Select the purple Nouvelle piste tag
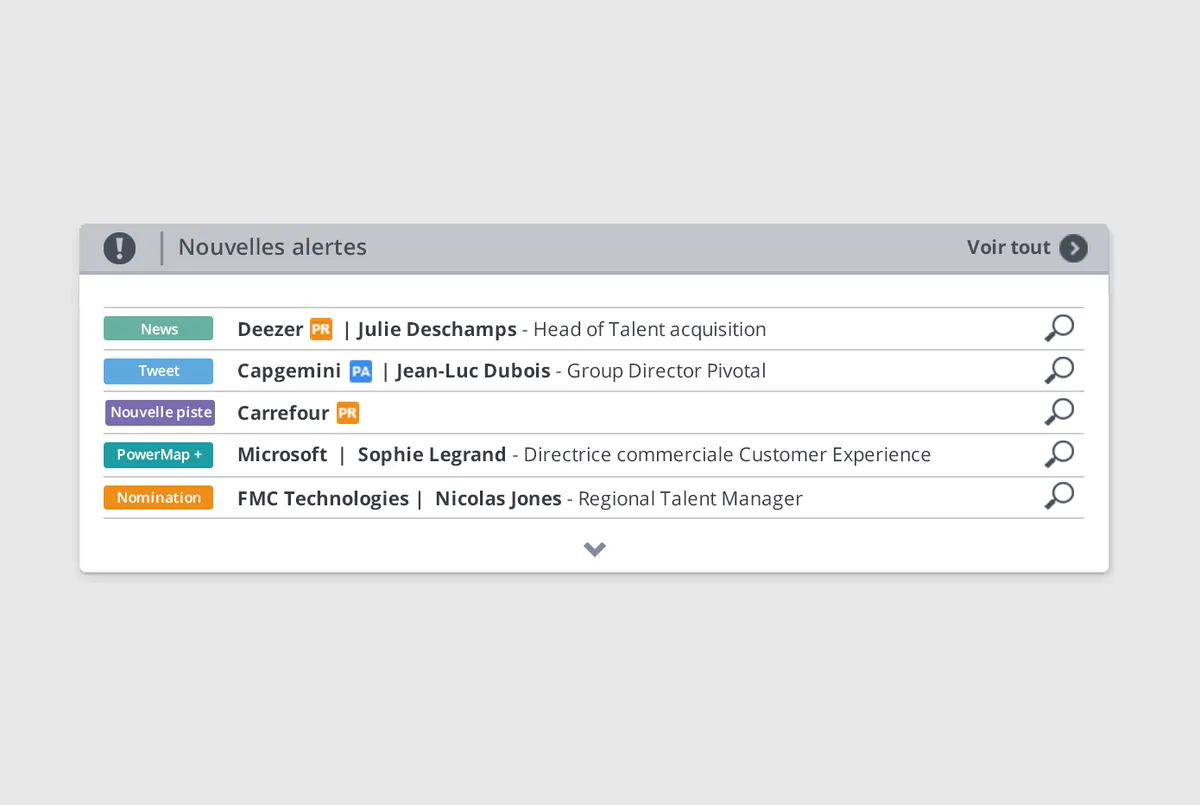 pos(160,413)
